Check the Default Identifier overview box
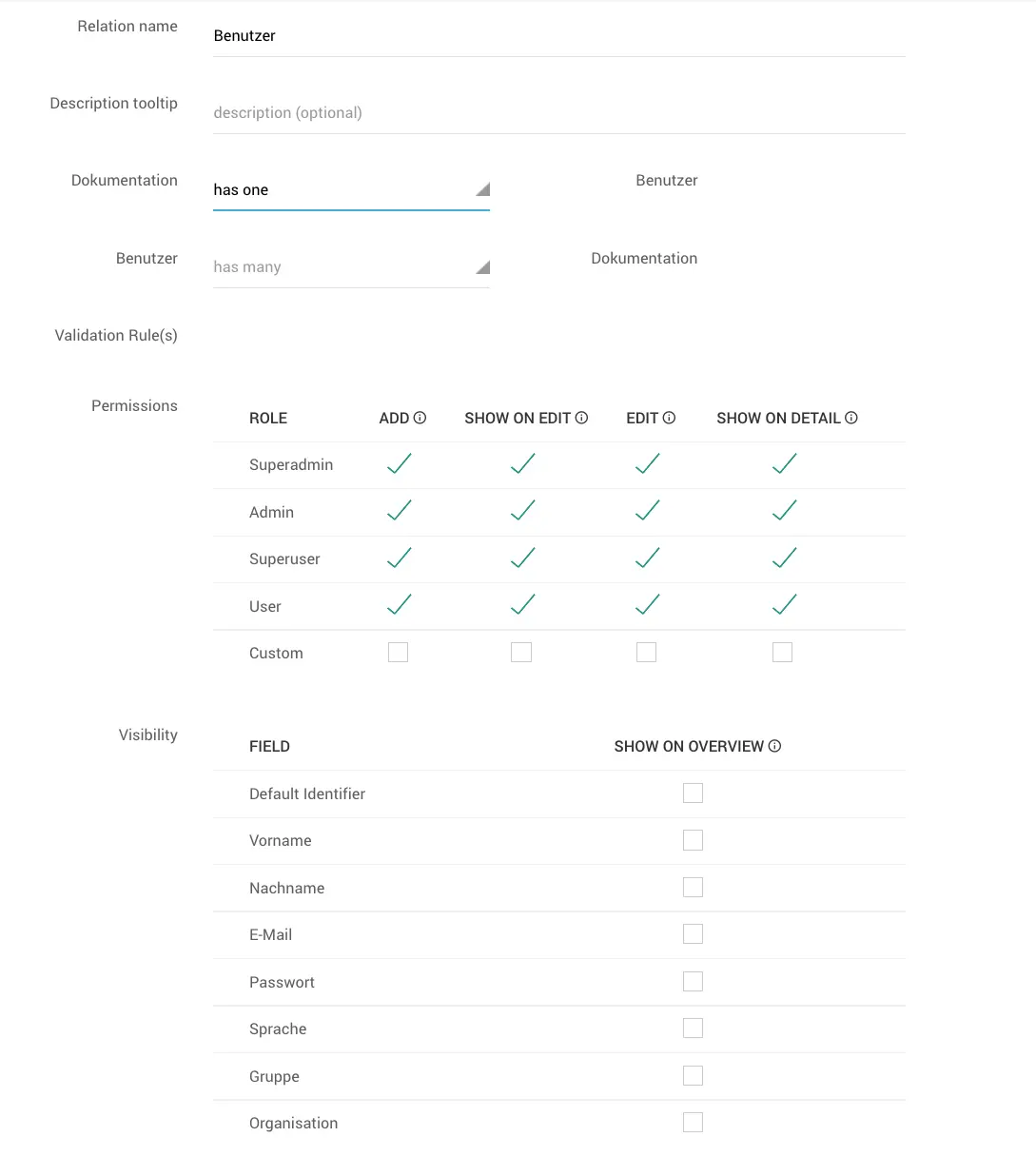Screen dimensions: 1036x1156 pyautogui.click(x=693, y=794)
